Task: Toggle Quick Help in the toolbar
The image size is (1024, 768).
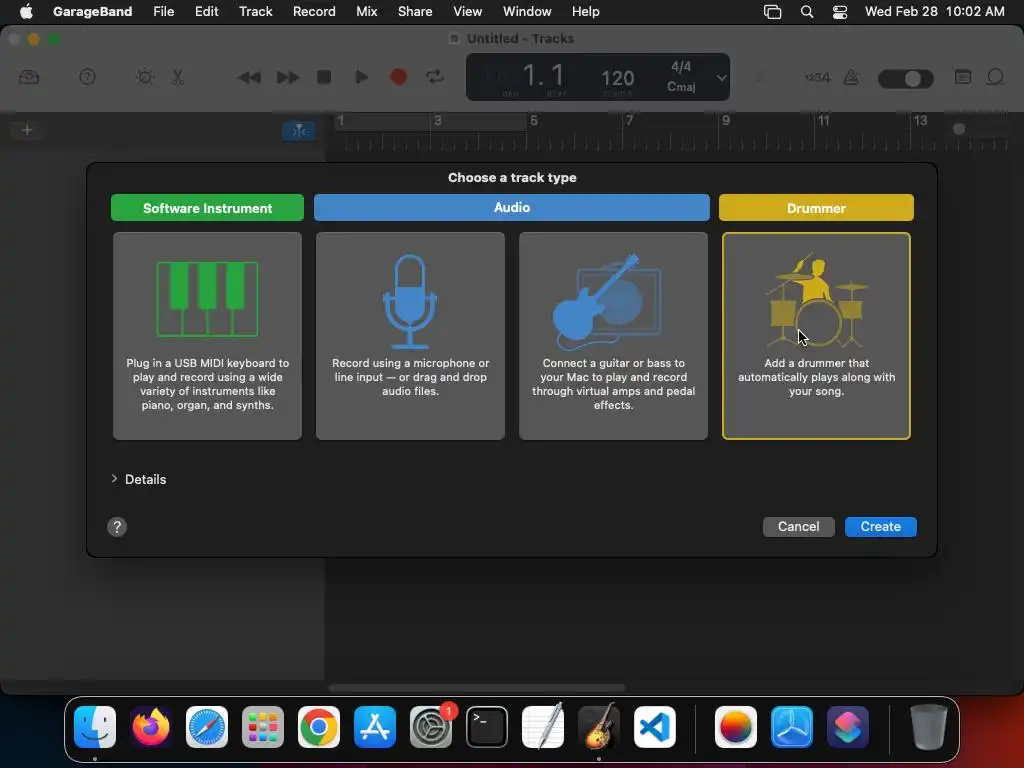Action: pos(88,78)
